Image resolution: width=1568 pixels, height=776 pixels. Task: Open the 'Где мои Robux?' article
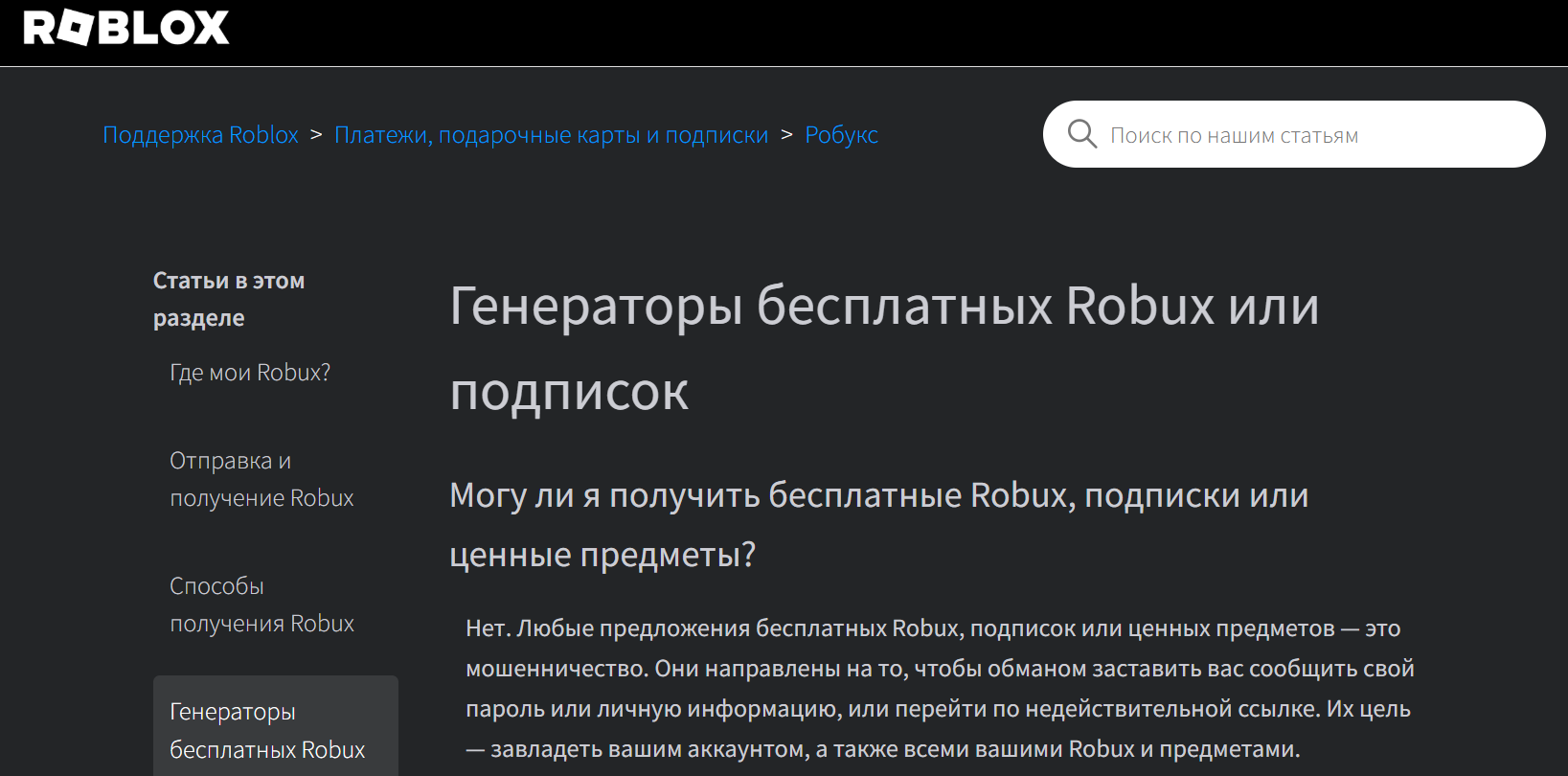[250, 373]
